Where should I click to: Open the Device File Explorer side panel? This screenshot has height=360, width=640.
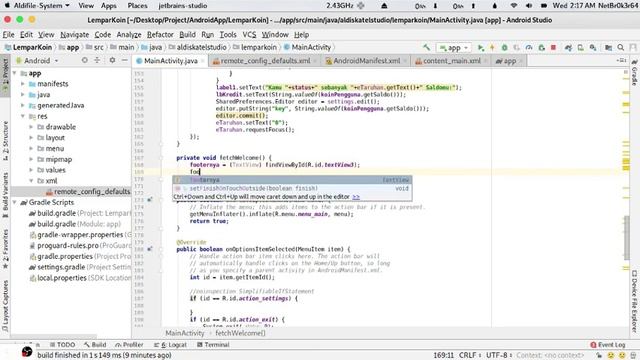[635, 301]
